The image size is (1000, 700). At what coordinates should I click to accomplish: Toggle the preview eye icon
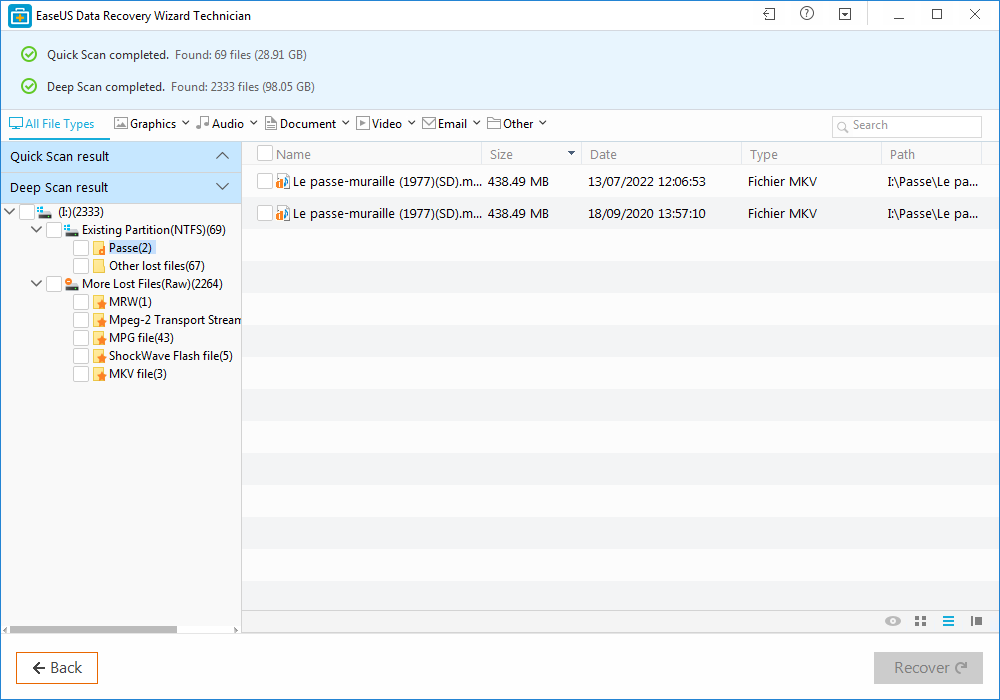point(893,621)
